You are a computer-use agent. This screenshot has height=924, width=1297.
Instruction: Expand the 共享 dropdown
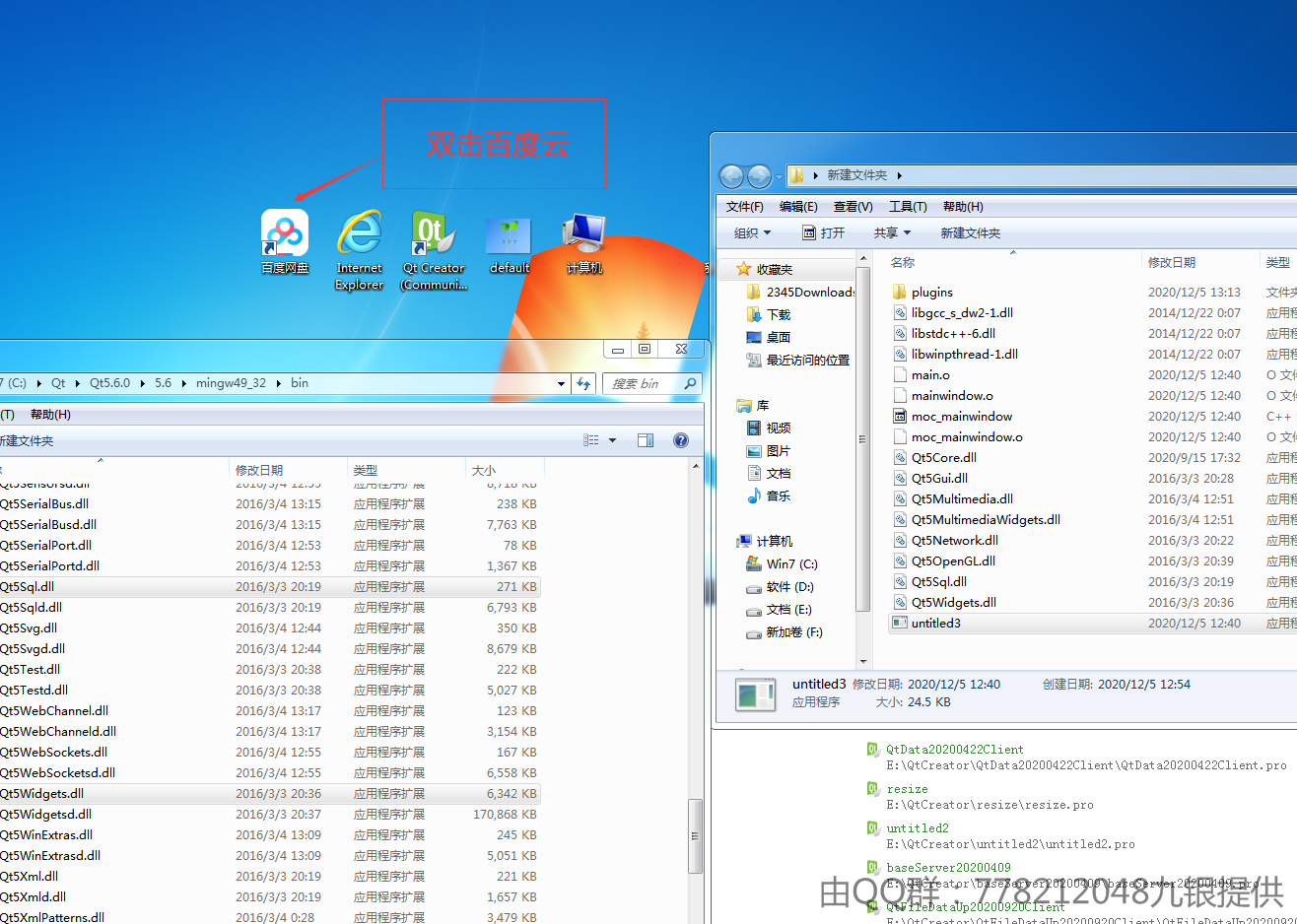(892, 233)
